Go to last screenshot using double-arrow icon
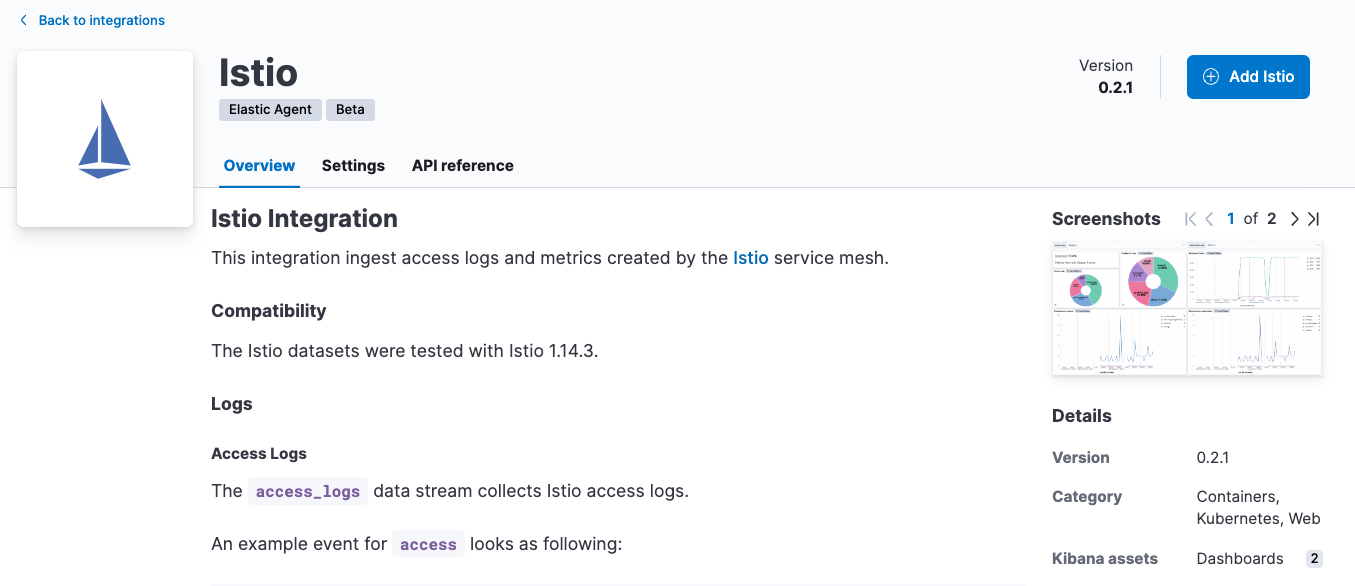This screenshot has width=1355, height=586. 1314,218
